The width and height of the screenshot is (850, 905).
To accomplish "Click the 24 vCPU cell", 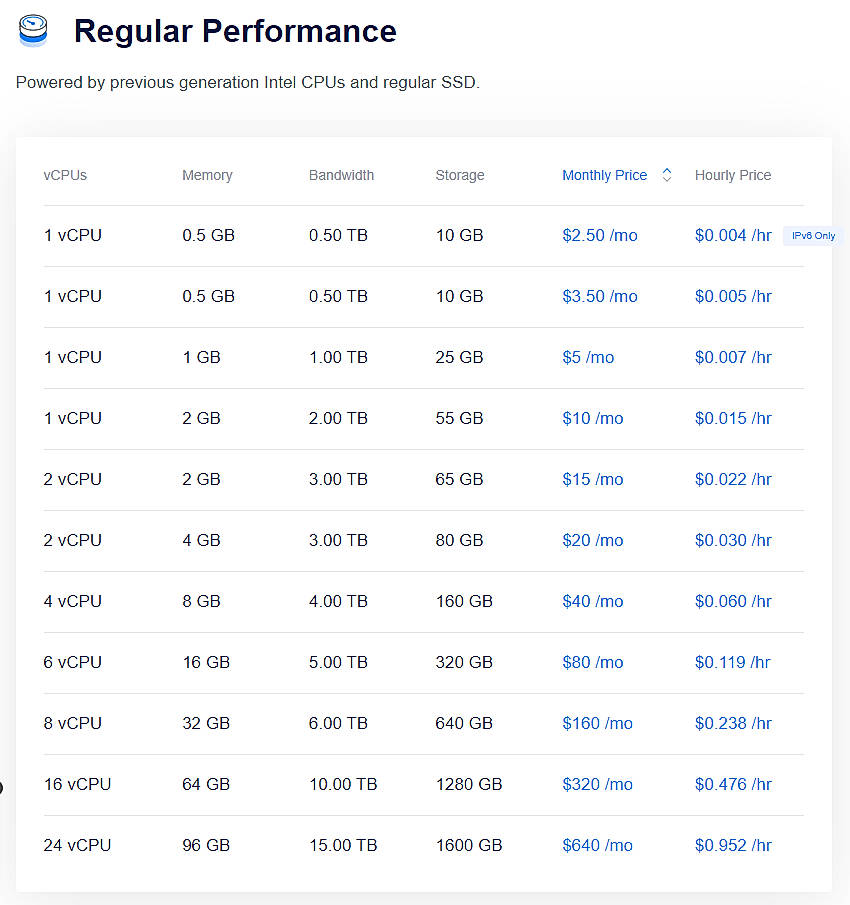I will pyautogui.click(x=77, y=845).
